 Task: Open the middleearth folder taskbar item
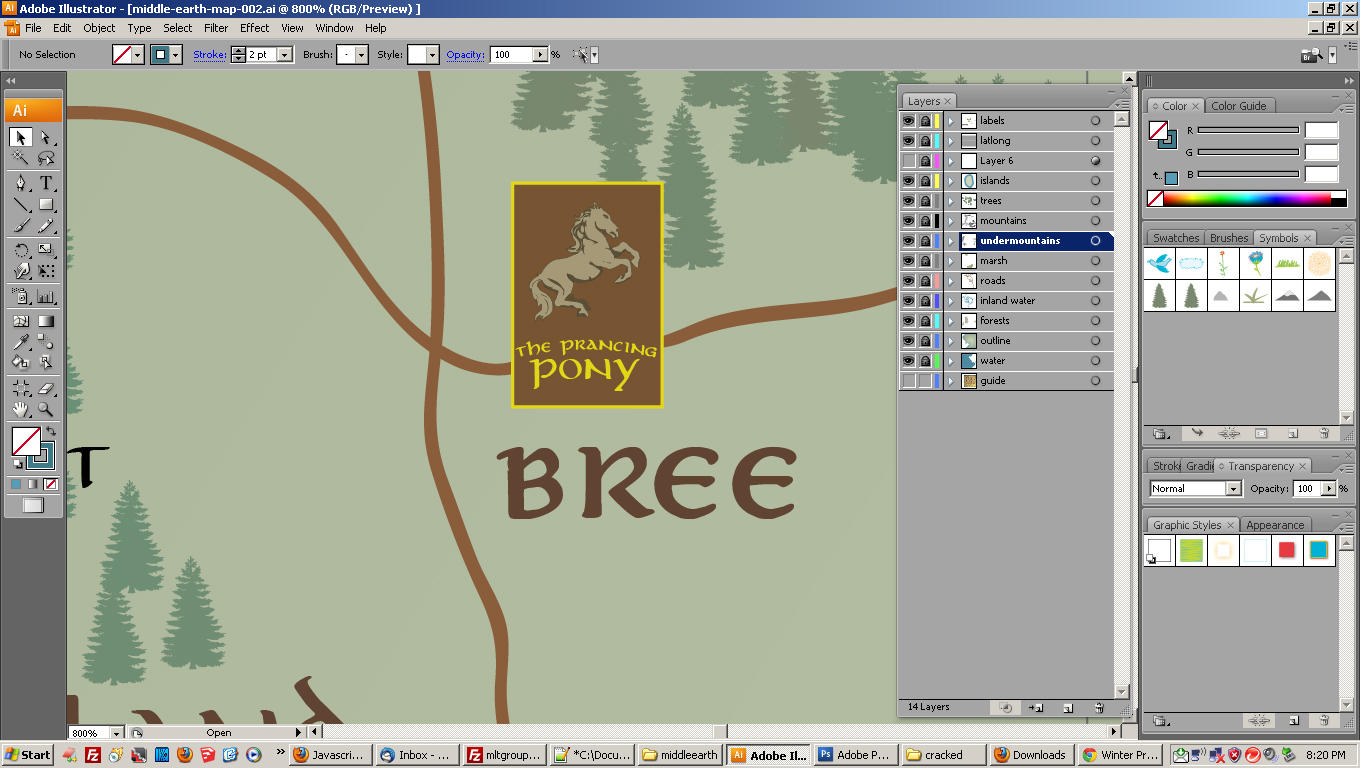point(679,755)
